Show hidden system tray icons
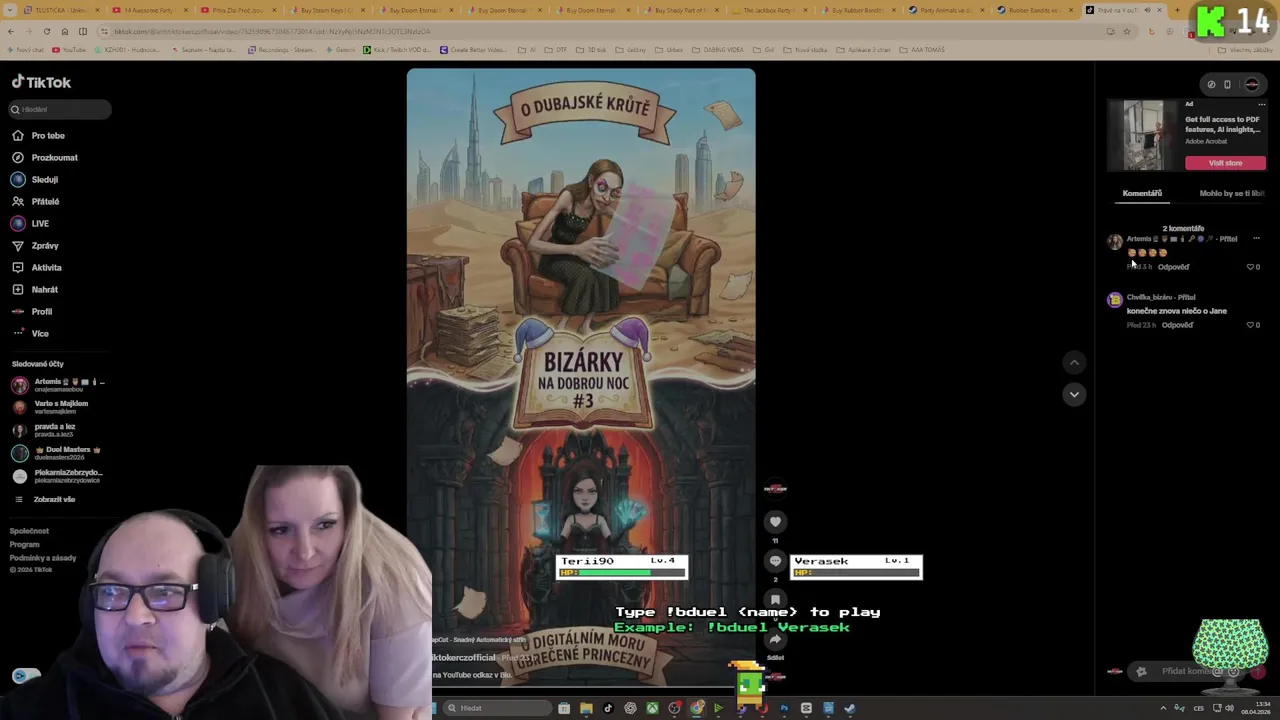The height and width of the screenshot is (720, 1280). (1163, 708)
